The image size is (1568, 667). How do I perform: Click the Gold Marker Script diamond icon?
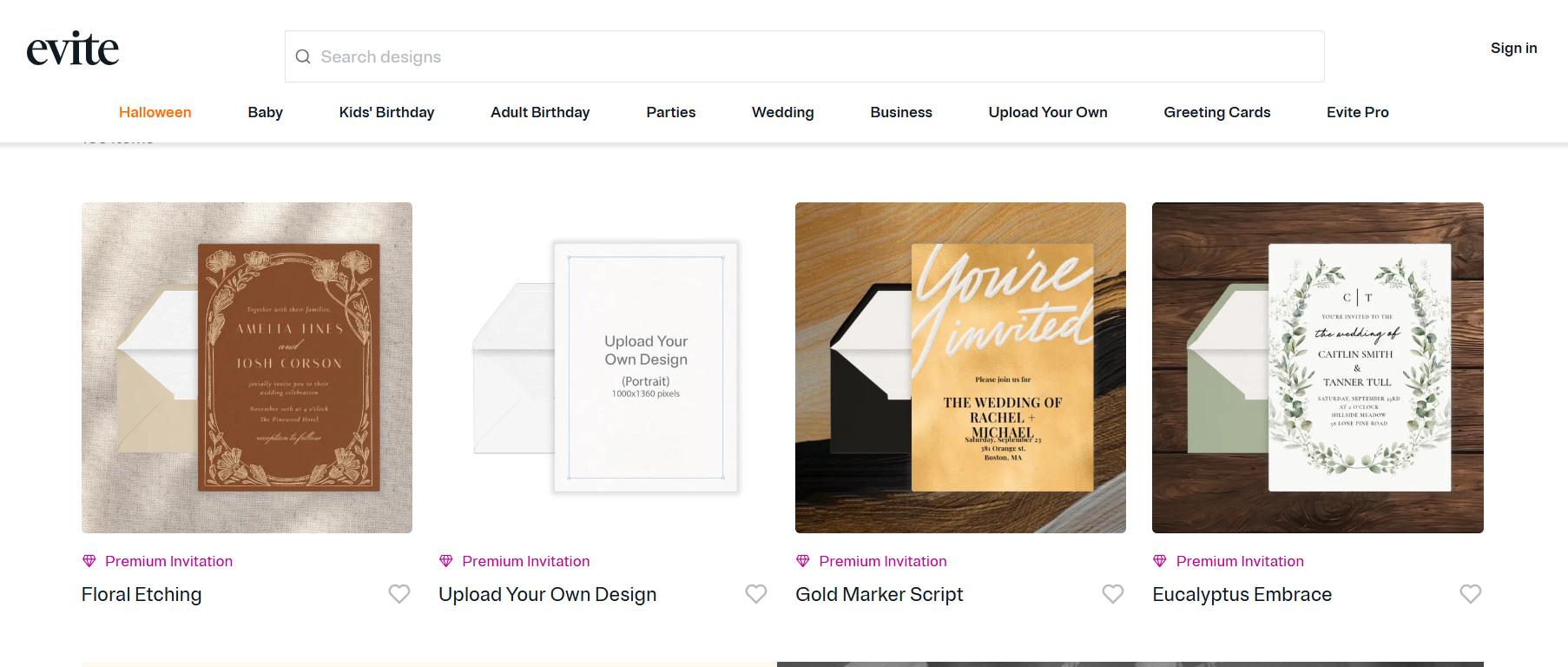[x=803, y=561]
